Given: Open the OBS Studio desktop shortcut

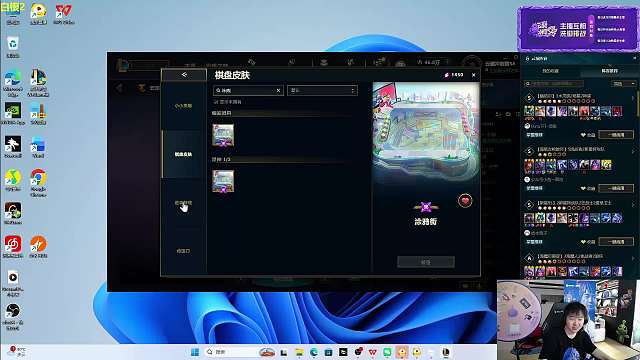Looking at the screenshot, I should [13, 316].
